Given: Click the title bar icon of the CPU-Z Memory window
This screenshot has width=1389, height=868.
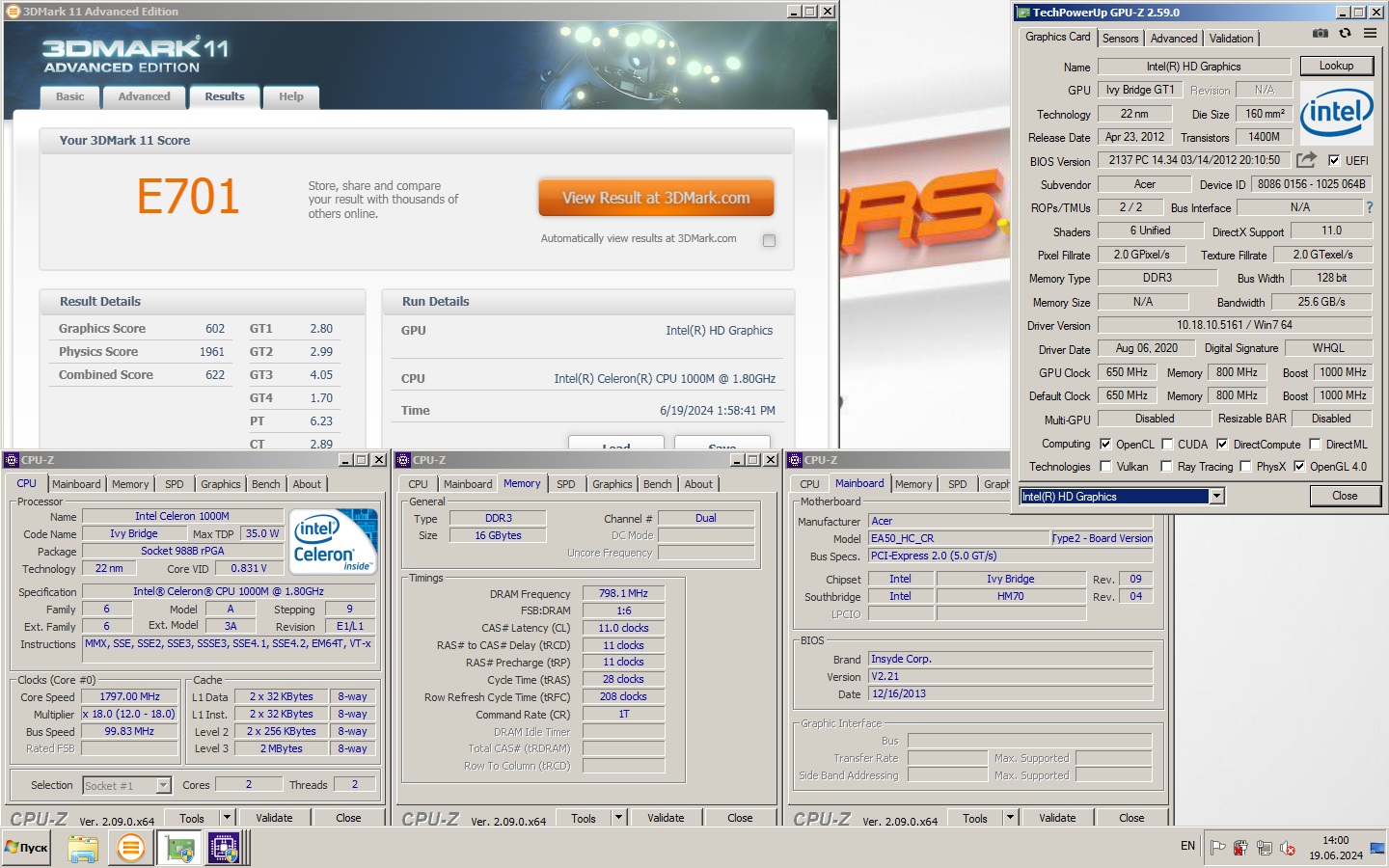Looking at the screenshot, I should pyautogui.click(x=404, y=460).
